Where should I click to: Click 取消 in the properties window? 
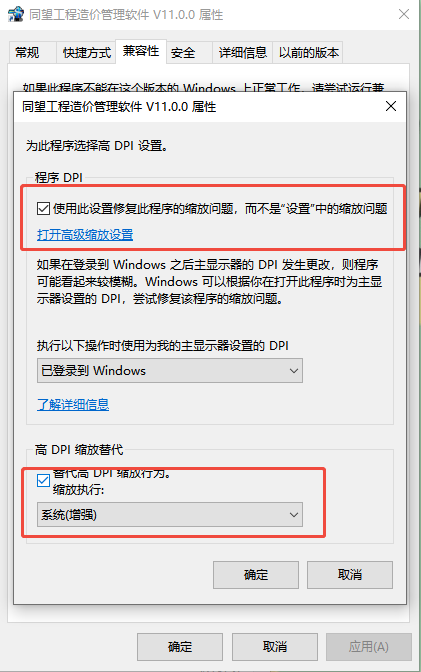point(275,647)
